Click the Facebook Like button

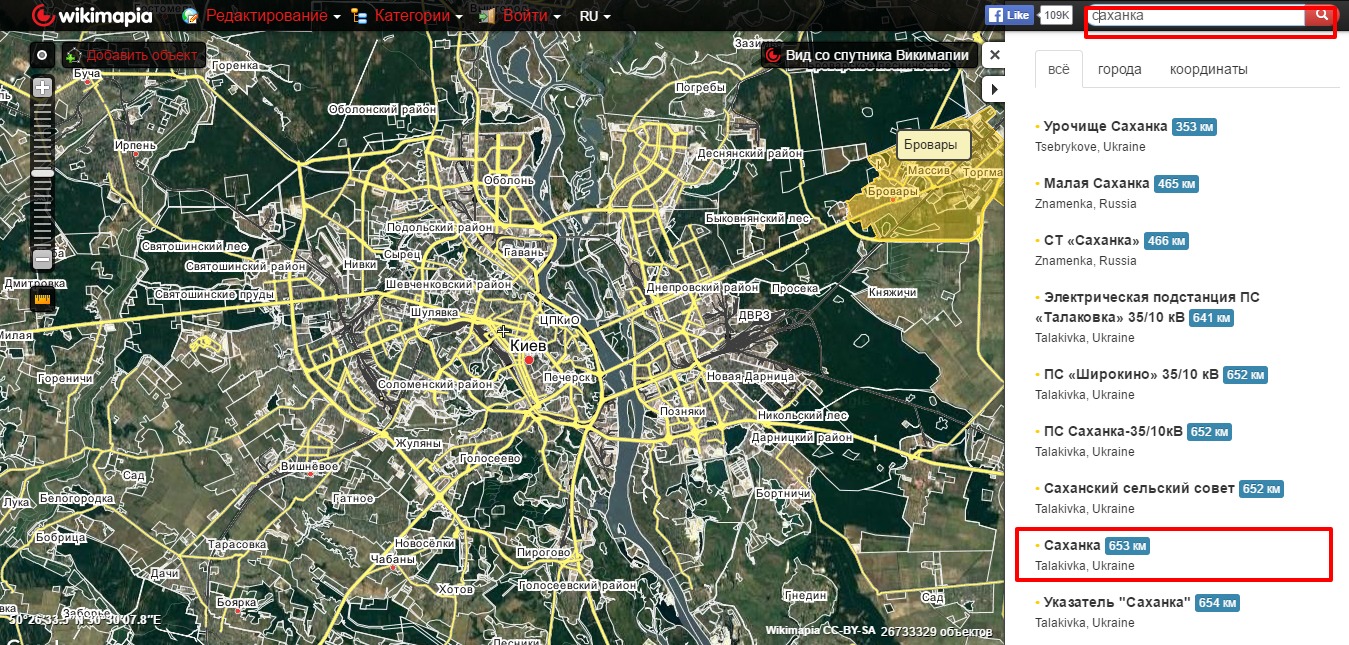[1009, 16]
